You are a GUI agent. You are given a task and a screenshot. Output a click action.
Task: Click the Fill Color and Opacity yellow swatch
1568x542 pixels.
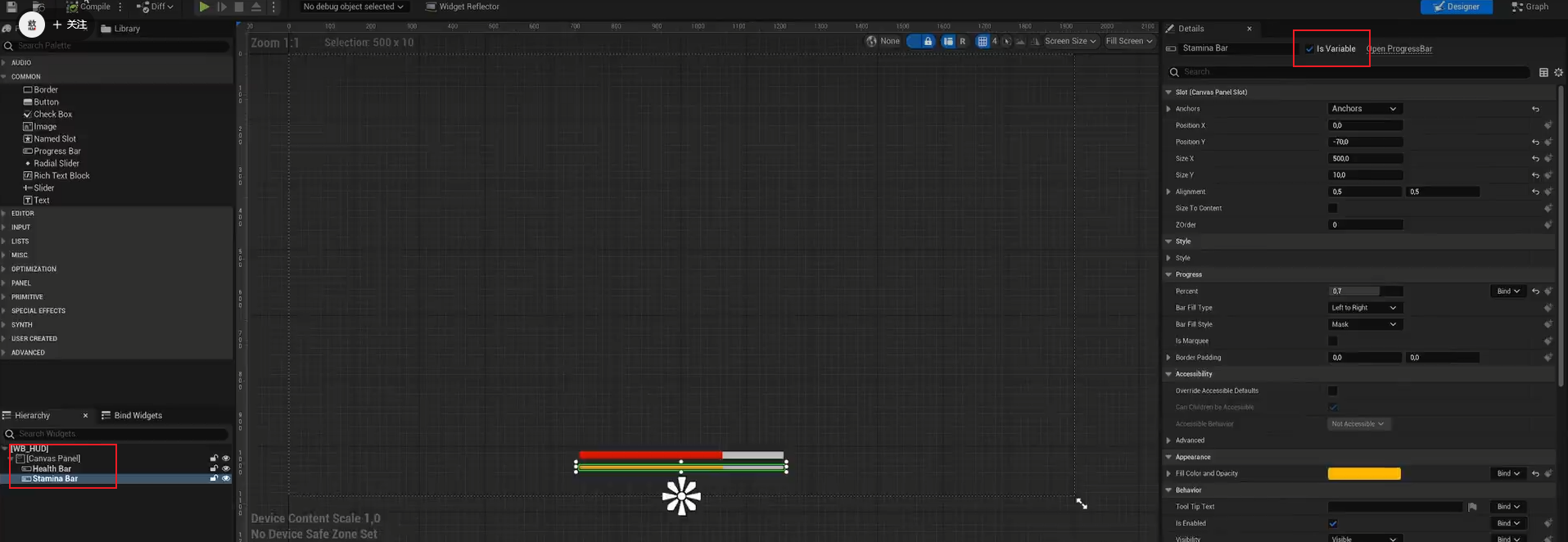pos(1364,473)
